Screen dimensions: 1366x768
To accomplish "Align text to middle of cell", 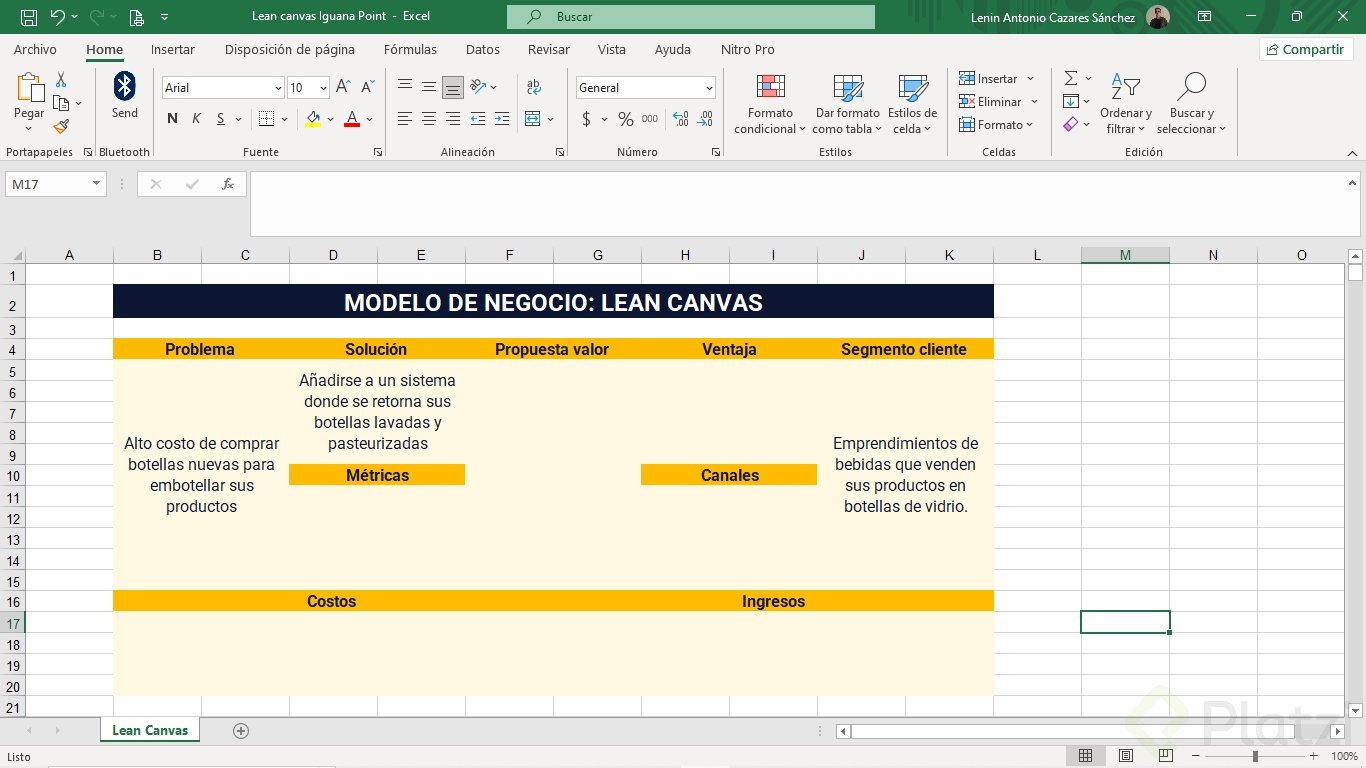I will (x=429, y=87).
